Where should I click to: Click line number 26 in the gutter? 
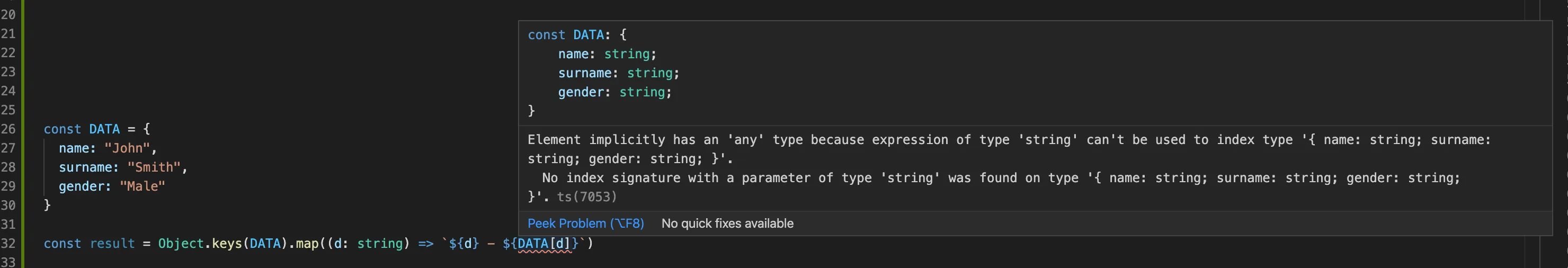8,129
